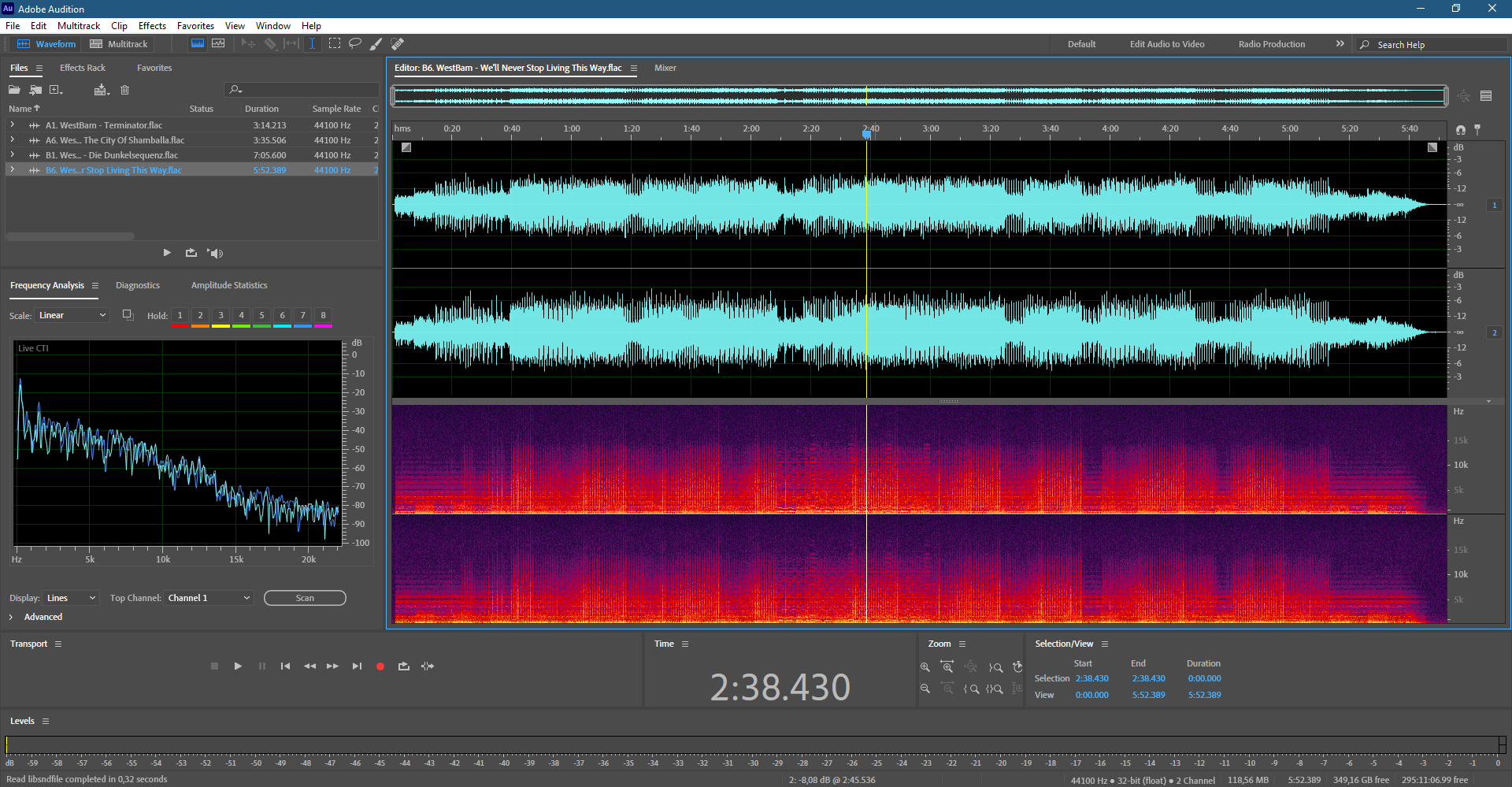Open the New File dropdown icon
This screenshot has width=1512, height=787.
click(57, 90)
